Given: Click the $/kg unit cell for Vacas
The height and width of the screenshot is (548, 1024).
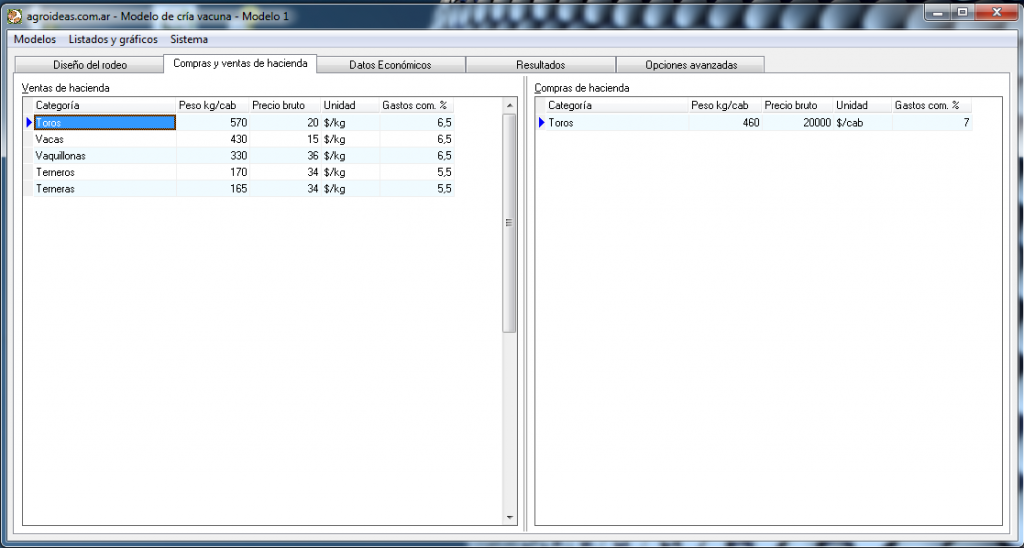Looking at the screenshot, I should pyautogui.click(x=350, y=139).
